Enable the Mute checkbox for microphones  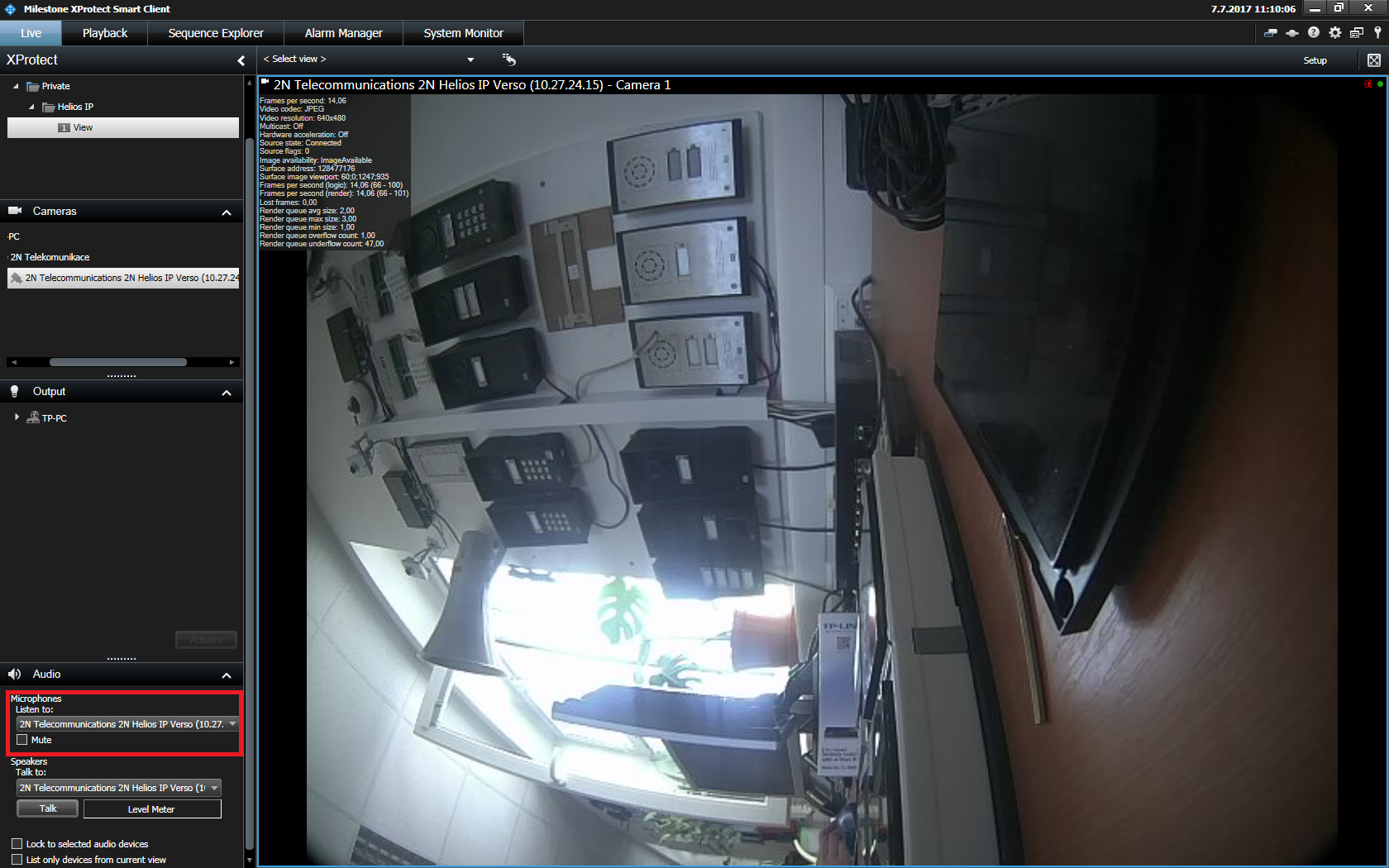pyautogui.click(x=22, y=740)
